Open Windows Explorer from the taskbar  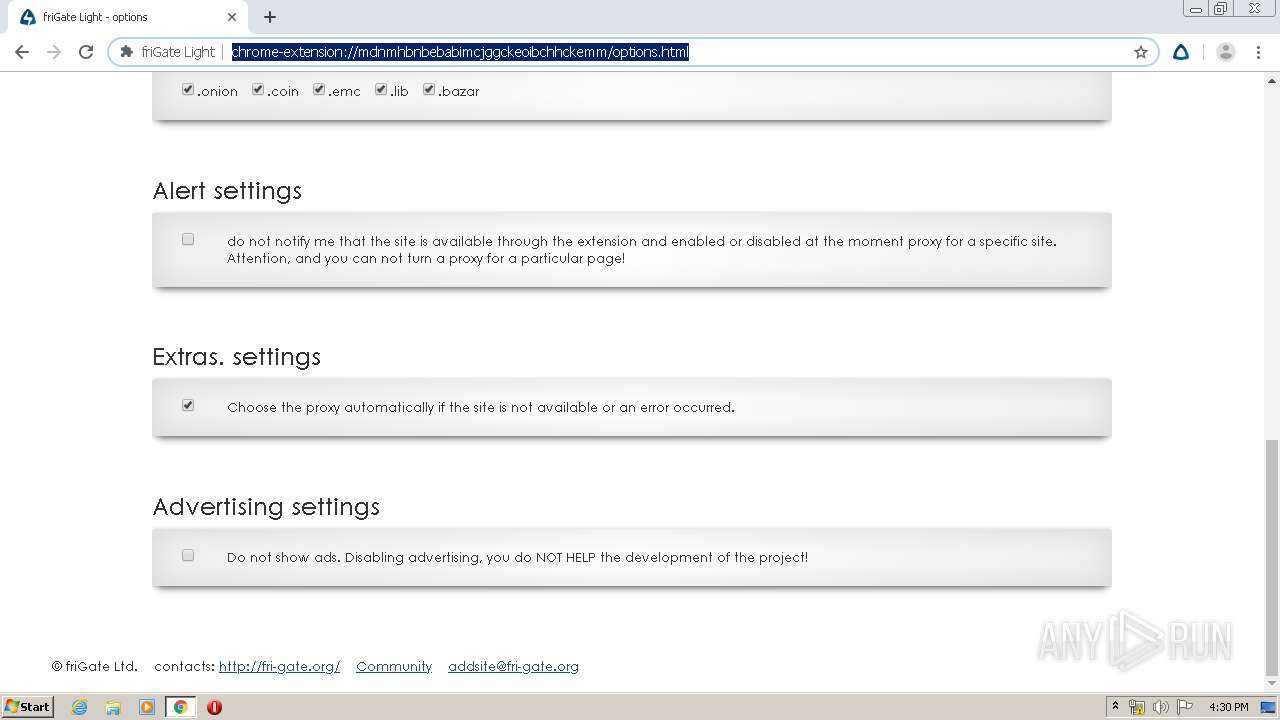click(113, 707)
